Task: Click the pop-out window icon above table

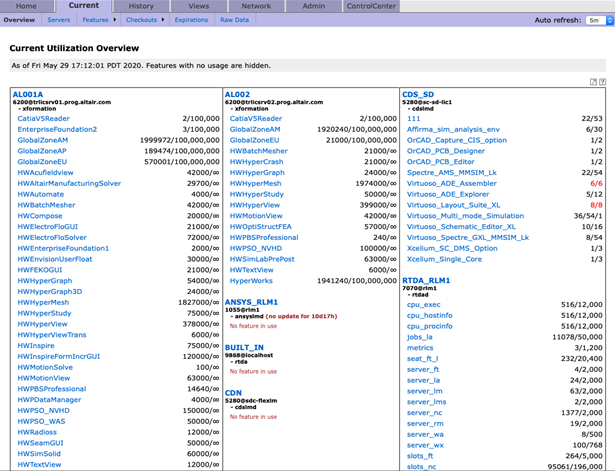Action: point(593,82)
